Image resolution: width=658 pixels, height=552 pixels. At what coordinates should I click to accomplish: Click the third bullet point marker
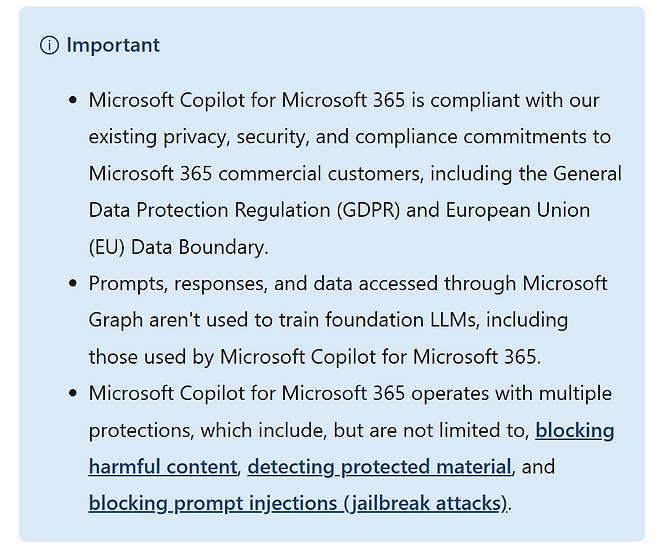[x=72, y=394]
